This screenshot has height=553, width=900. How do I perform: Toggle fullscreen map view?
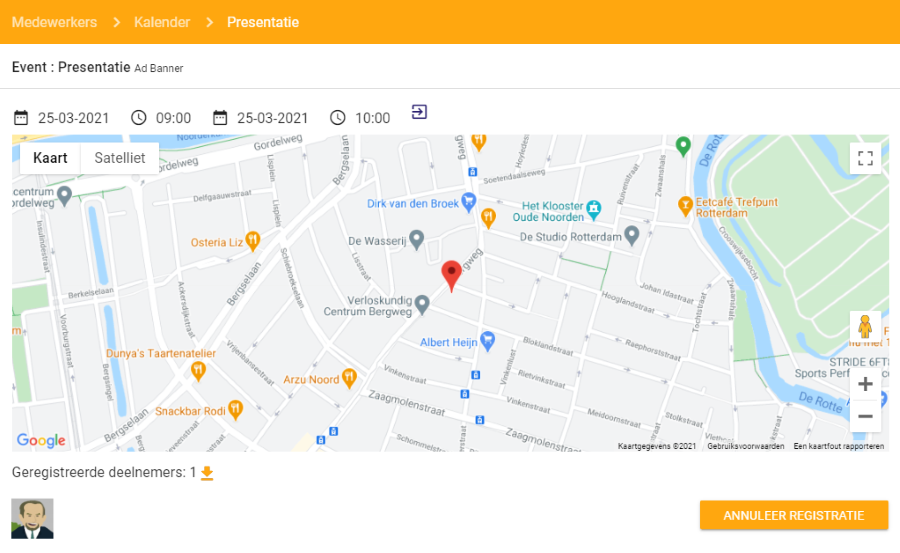click(865, 158)
